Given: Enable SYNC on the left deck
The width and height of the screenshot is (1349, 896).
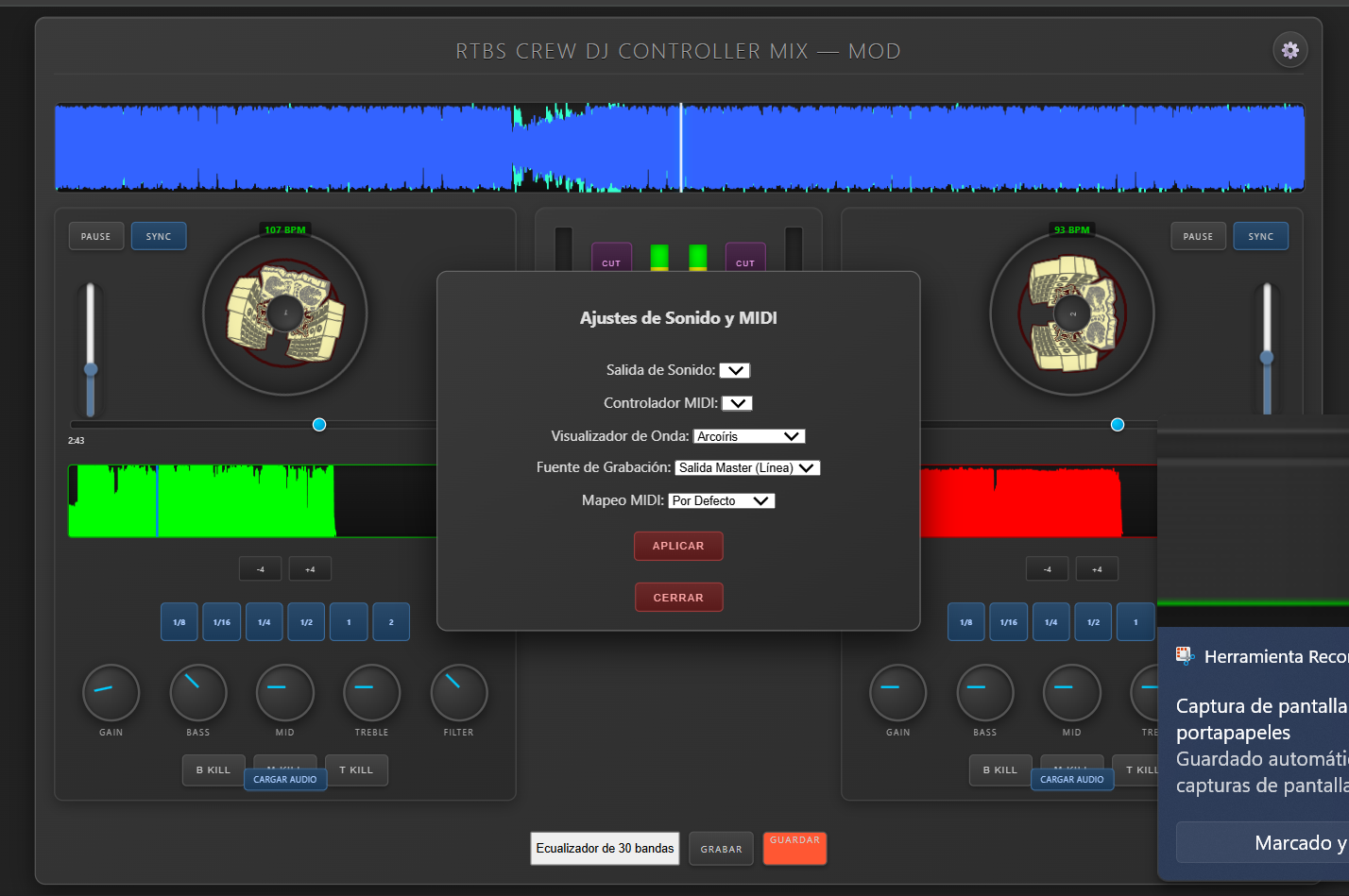Looking at the screenshot, I should tap(159, 236).
